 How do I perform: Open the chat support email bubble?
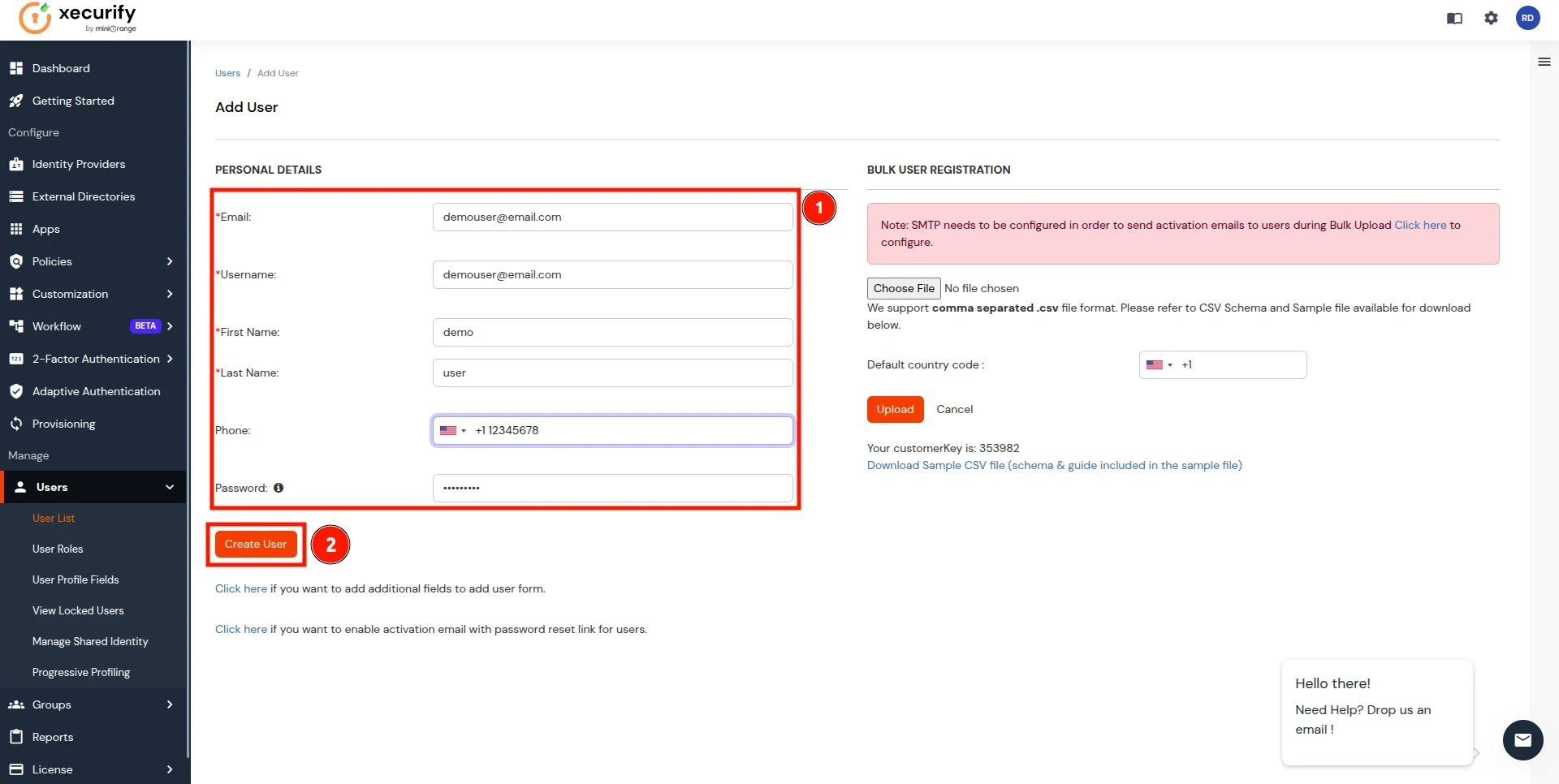(1522, 740)
